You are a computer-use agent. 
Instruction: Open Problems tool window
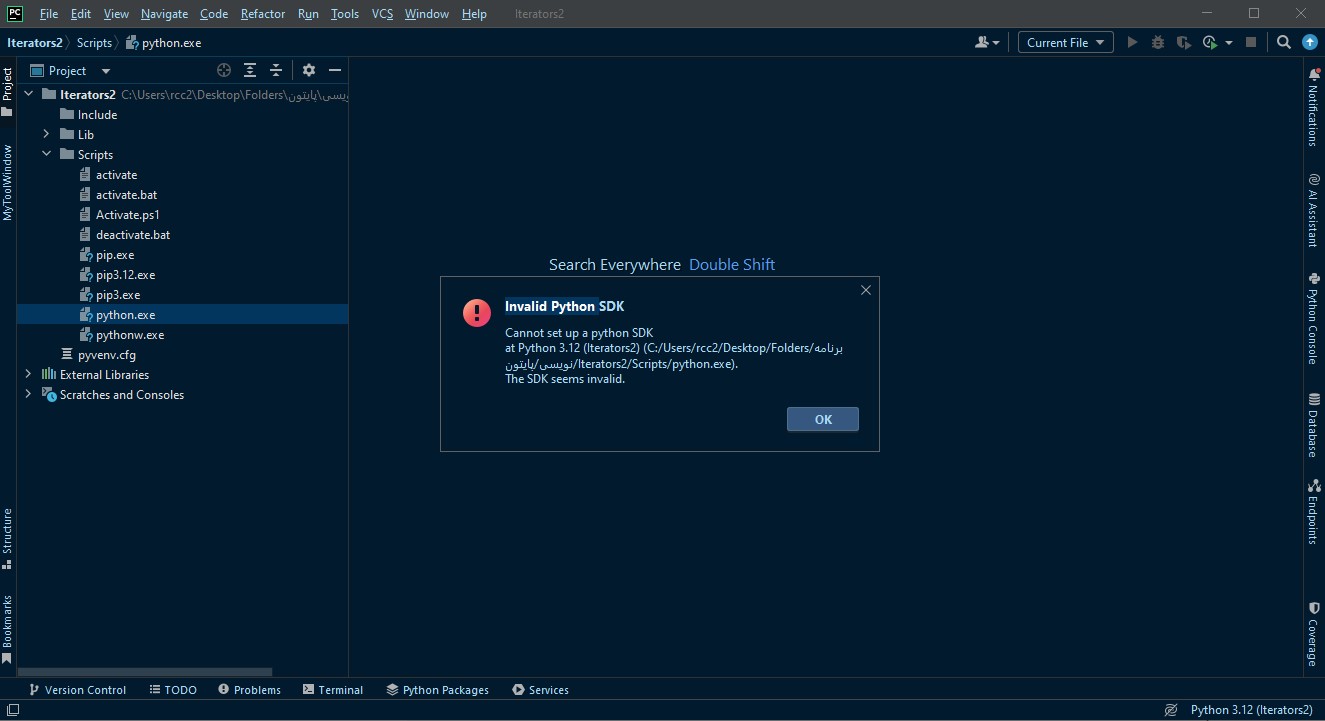point(249,689)
